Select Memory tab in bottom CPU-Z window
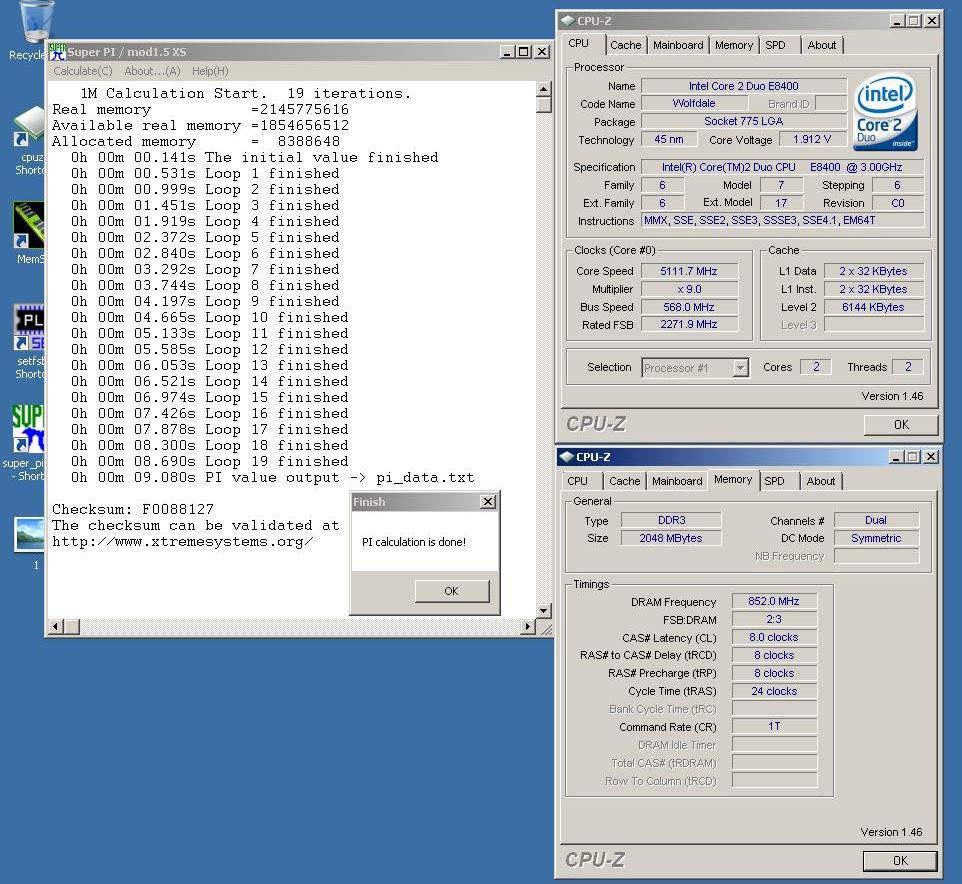The height and width of the screenshot is (884, 962). [x=733, y=479]
